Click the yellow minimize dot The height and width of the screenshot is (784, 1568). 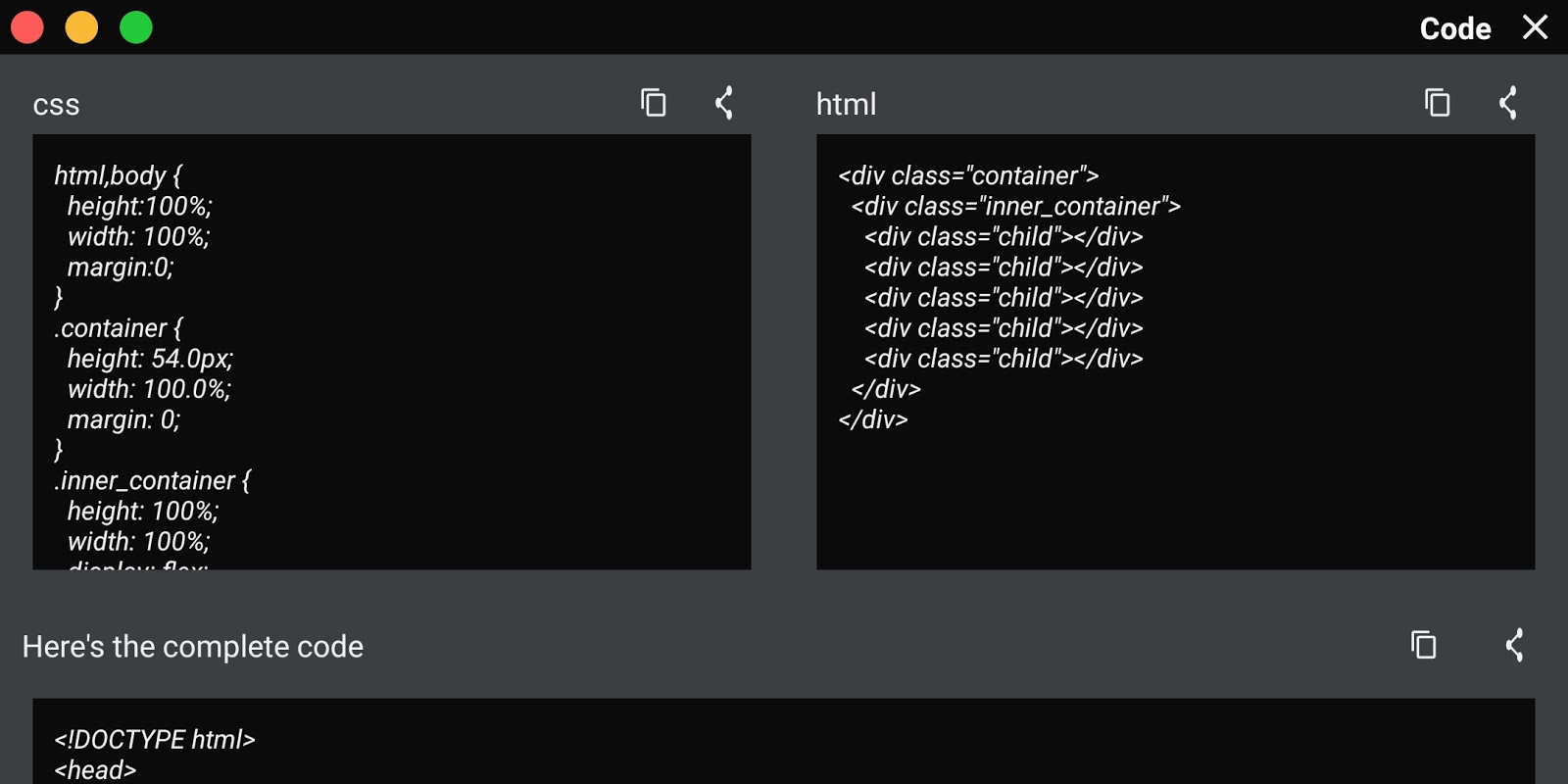(81, 27)
